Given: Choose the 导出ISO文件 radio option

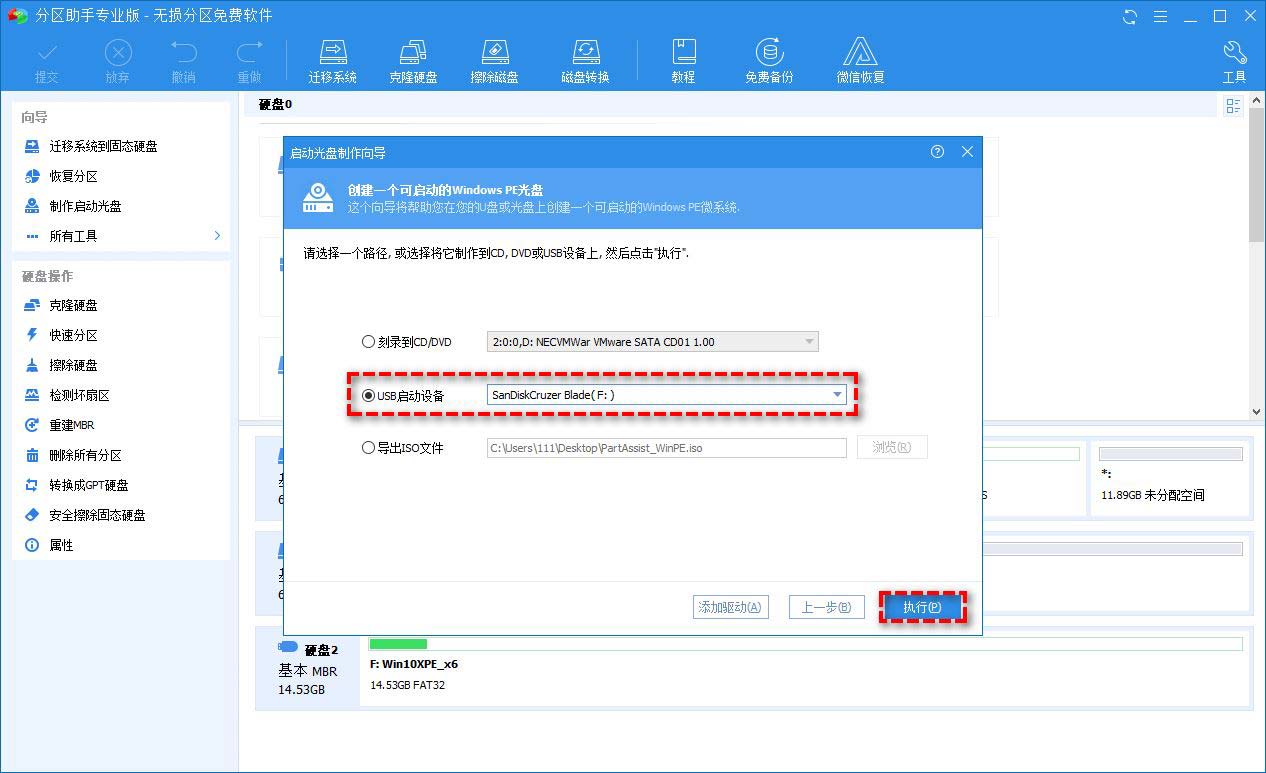Looking at the screenshot, I should tap(368, 448).
